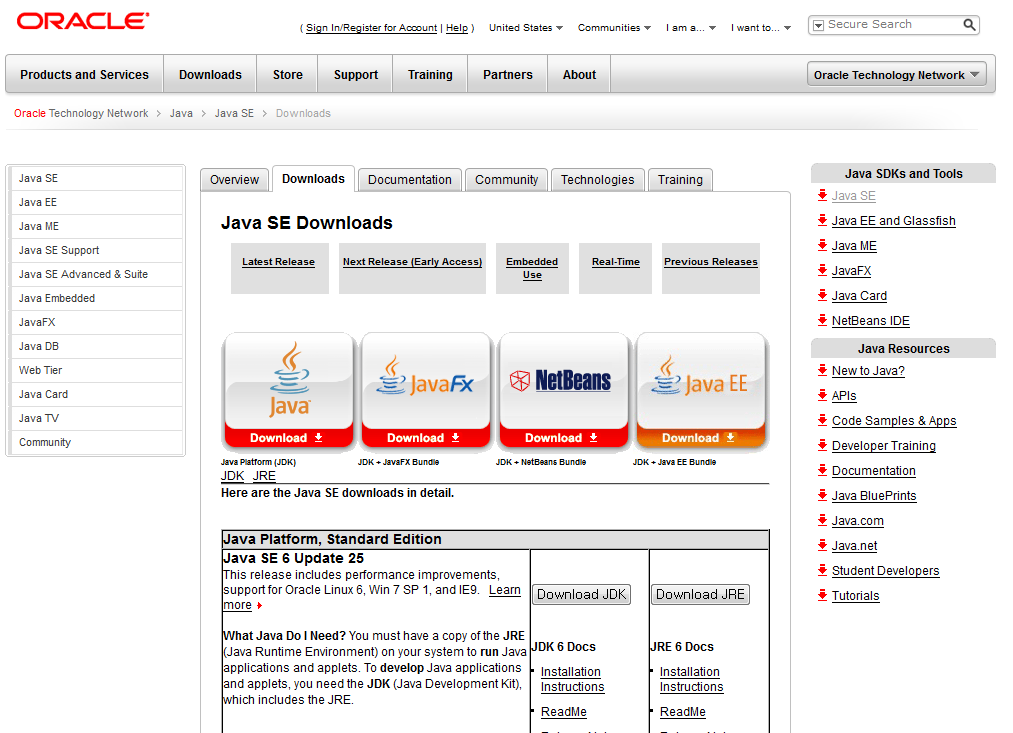Expand the Communities dropdown
This screenshot has height=733, width=1013.
coord(614,28)
